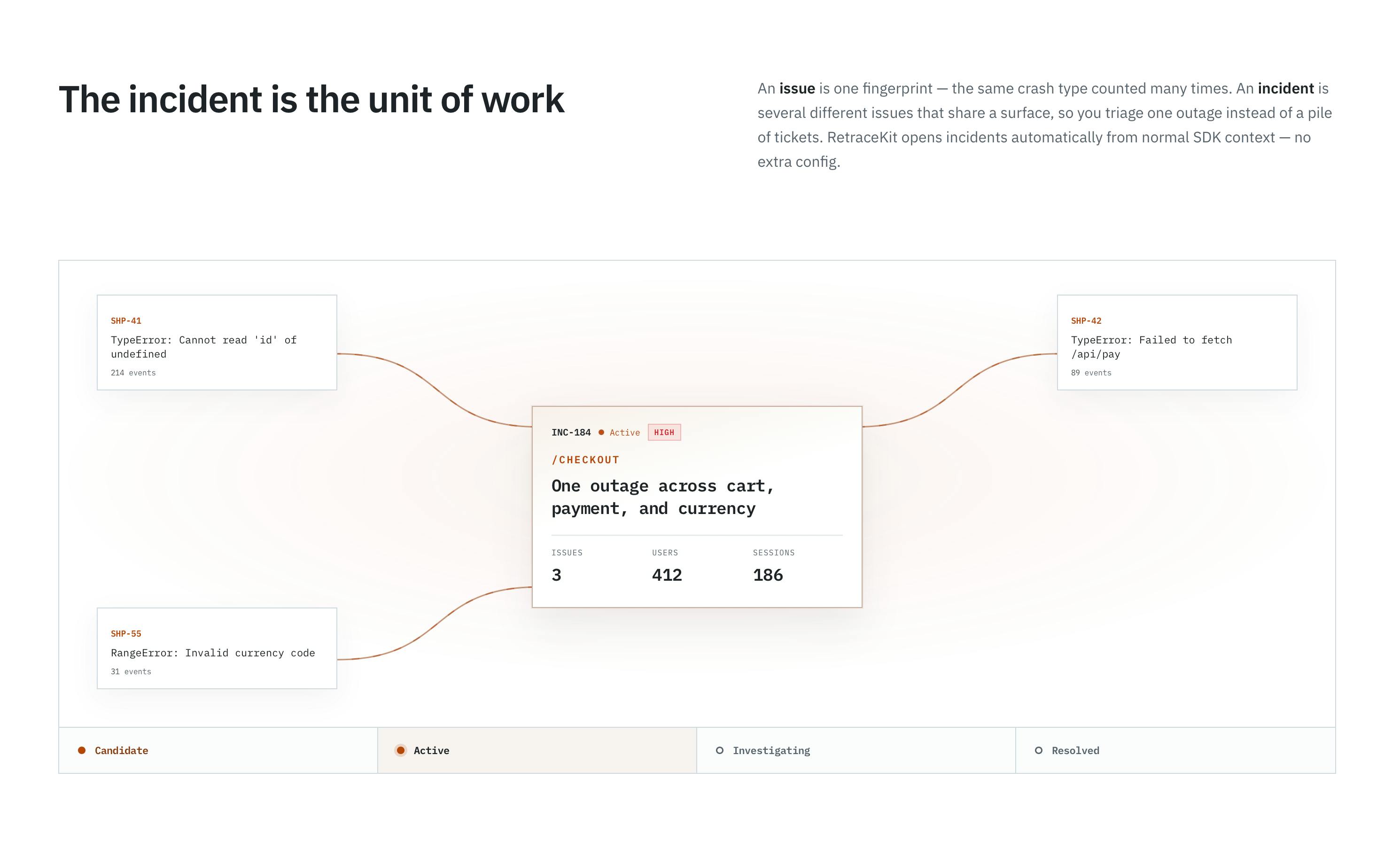Switch to the Resolved stage tab
1400x841 pixels.
[1175, 750]
